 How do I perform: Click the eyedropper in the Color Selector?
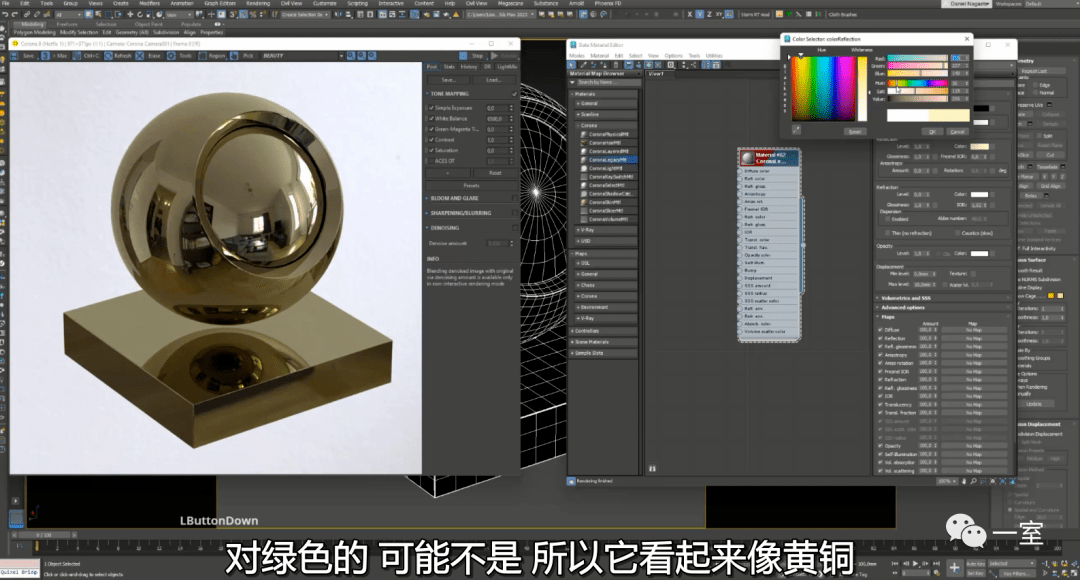click(x=796, y=129)
